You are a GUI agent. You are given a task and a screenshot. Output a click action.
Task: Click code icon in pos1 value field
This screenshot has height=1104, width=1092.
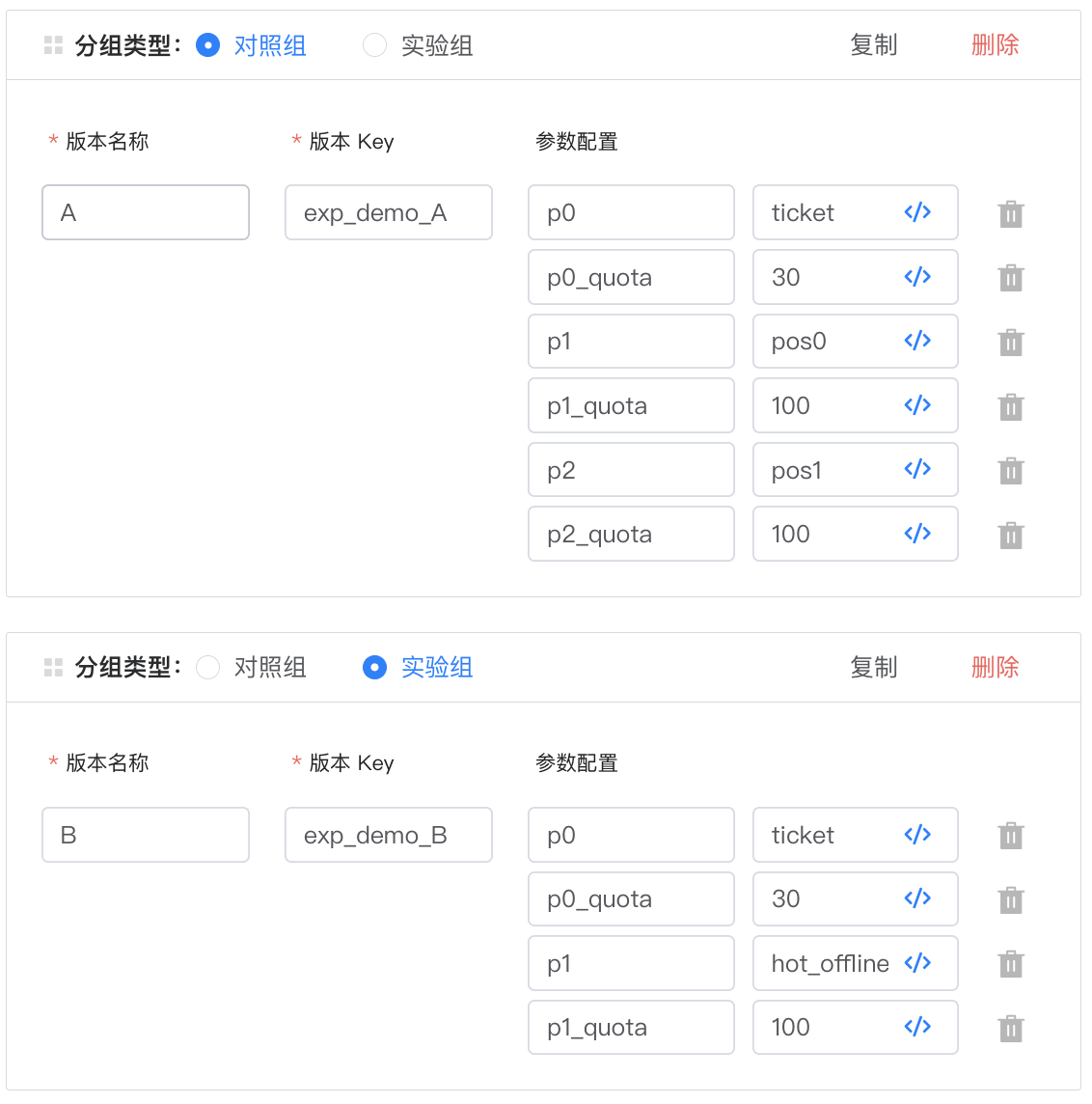pos(916,470)
